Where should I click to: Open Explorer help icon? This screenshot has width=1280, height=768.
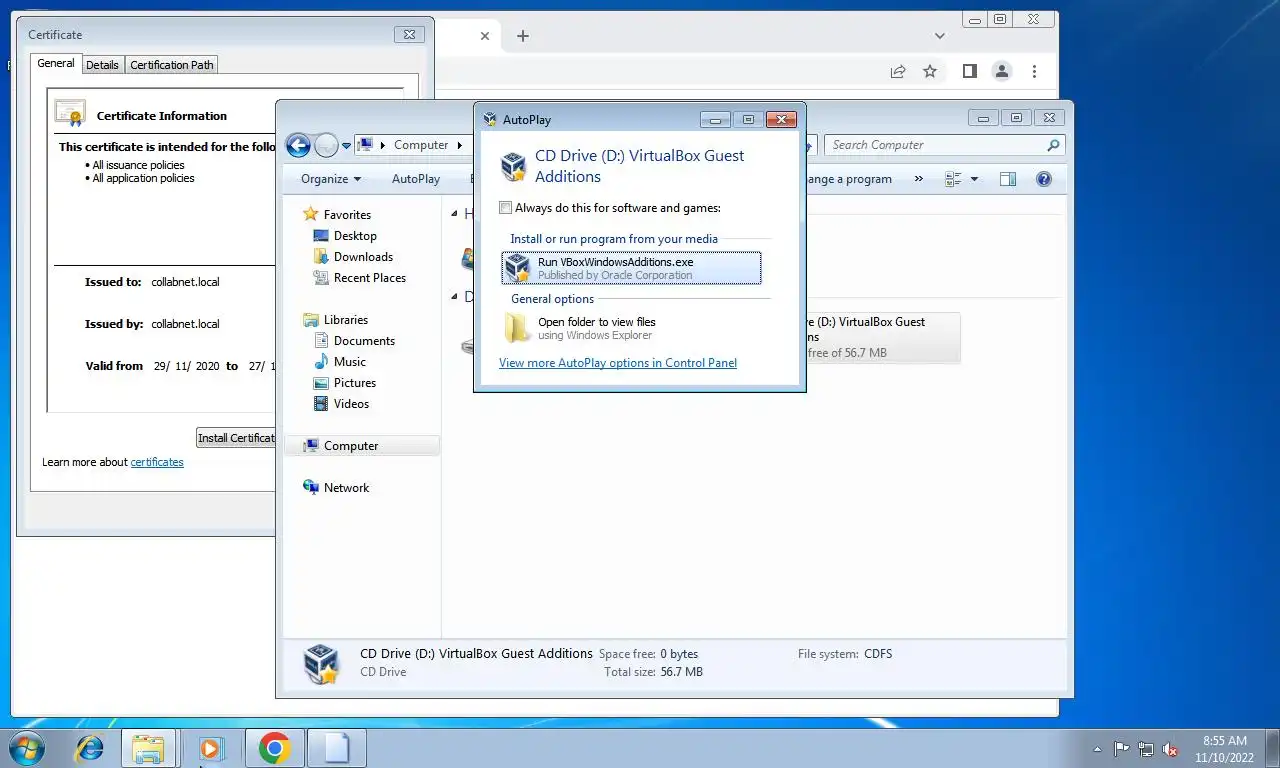coord(1044,179)
